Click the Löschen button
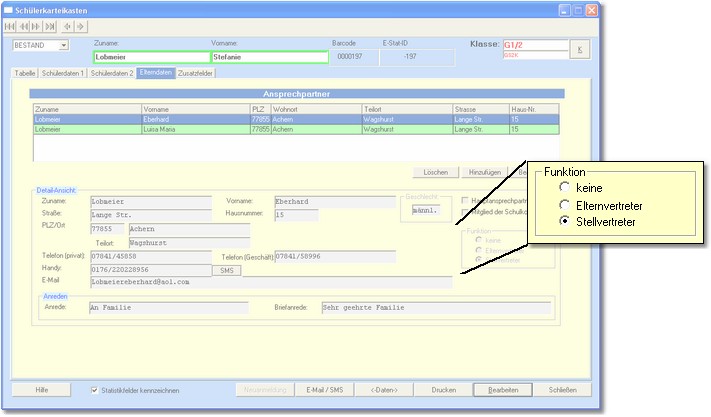The width and height of the screenshot is (711, 417). [436, 172]
